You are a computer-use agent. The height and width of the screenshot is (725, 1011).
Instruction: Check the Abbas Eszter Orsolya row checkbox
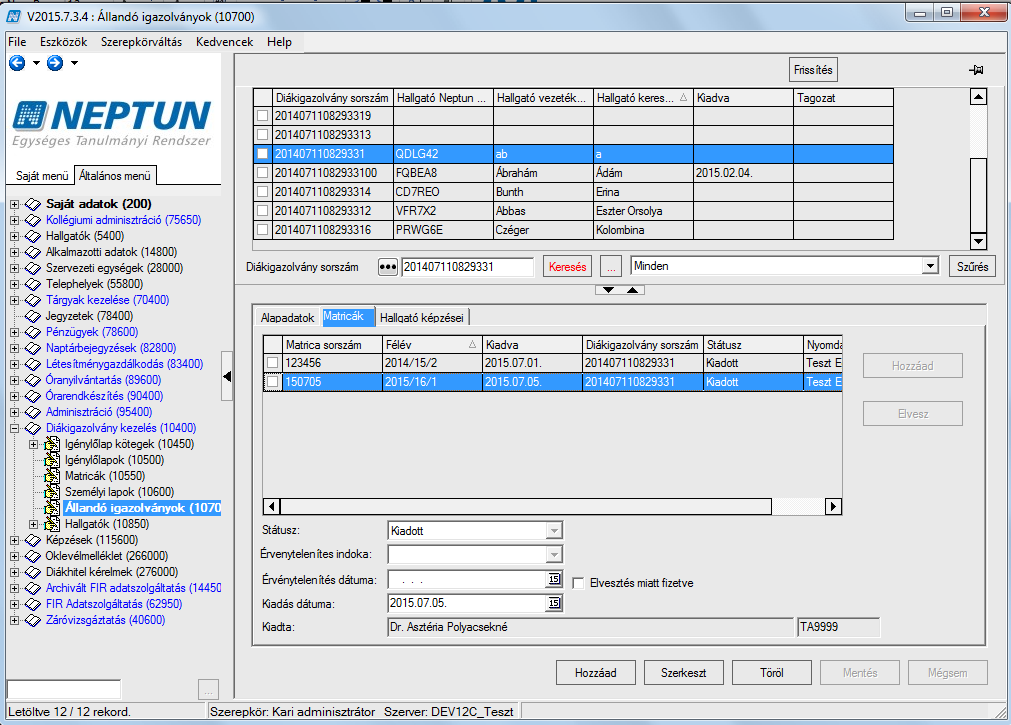(x=262, y=210)
